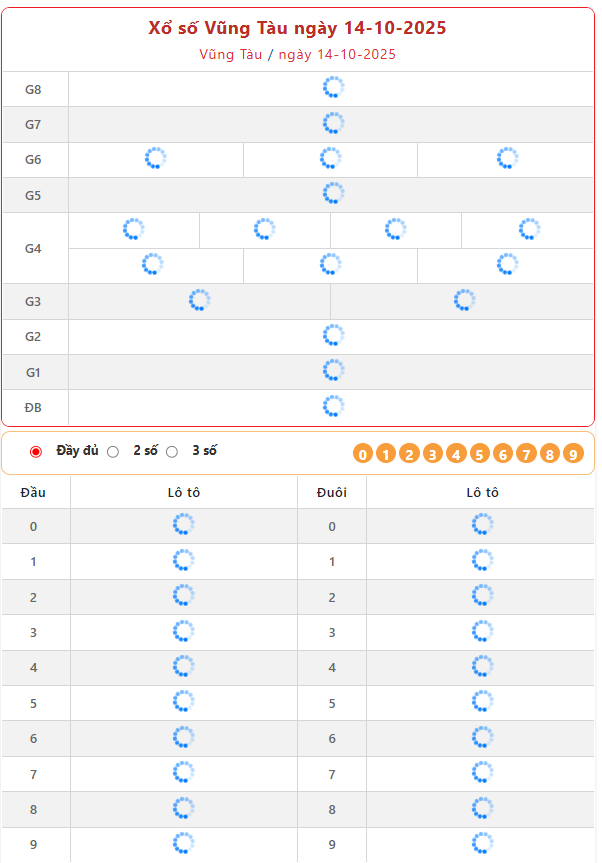The image size is (602, 863).
Task: Choose the orange number 5 circle
Action: (x=479, y=454)
